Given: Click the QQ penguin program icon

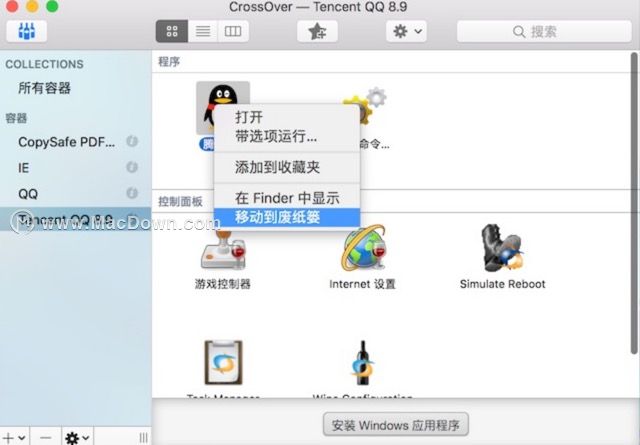Looking at the screenshot, I should [223, 107].
